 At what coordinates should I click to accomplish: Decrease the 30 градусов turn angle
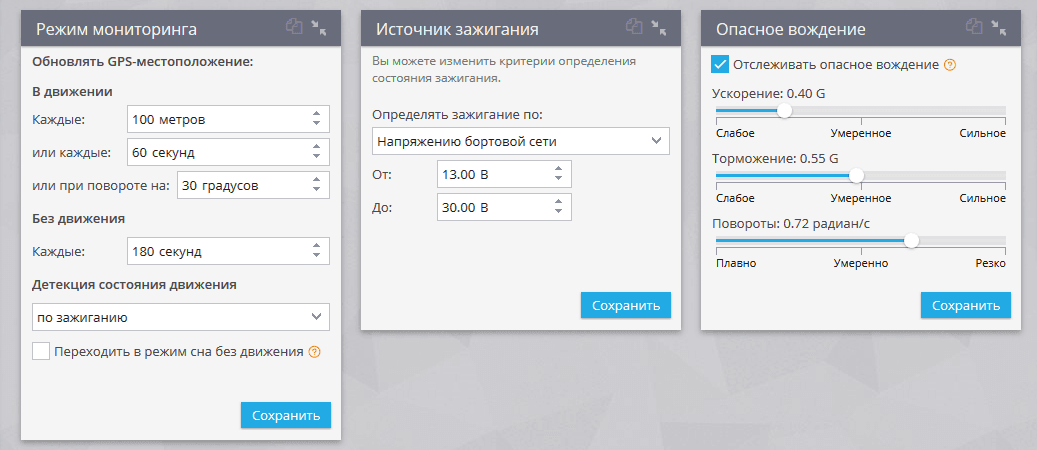click(316, 191)
